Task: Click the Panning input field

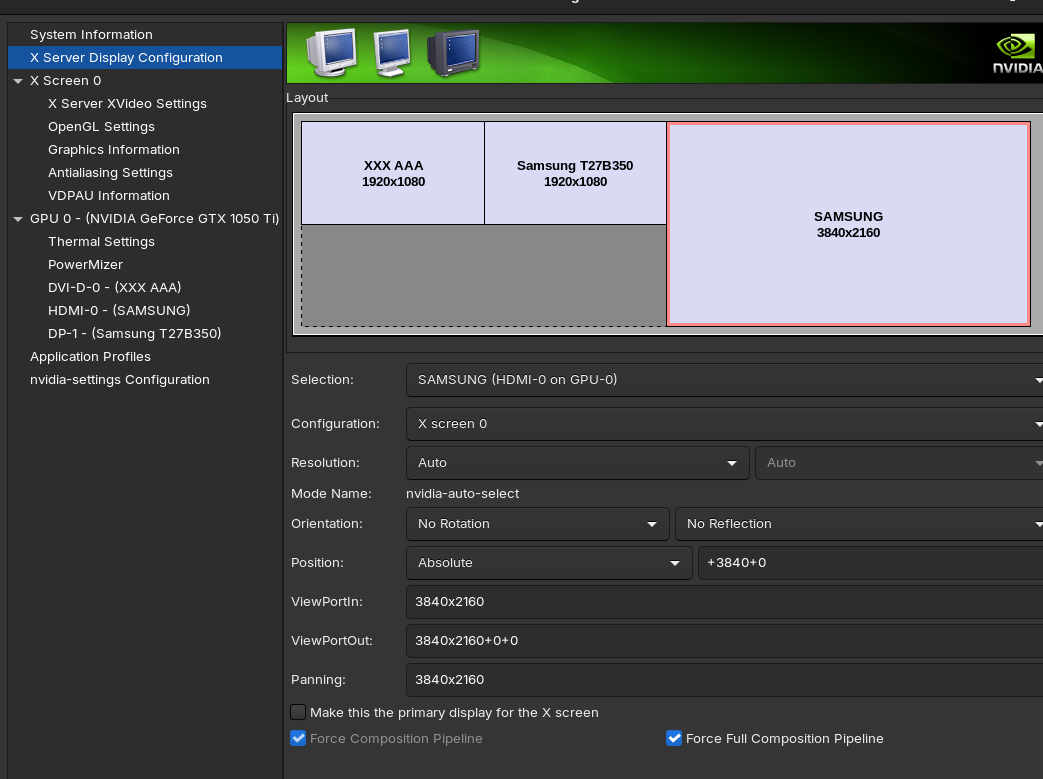Action: pyautogui.click(x=724, y=680)
